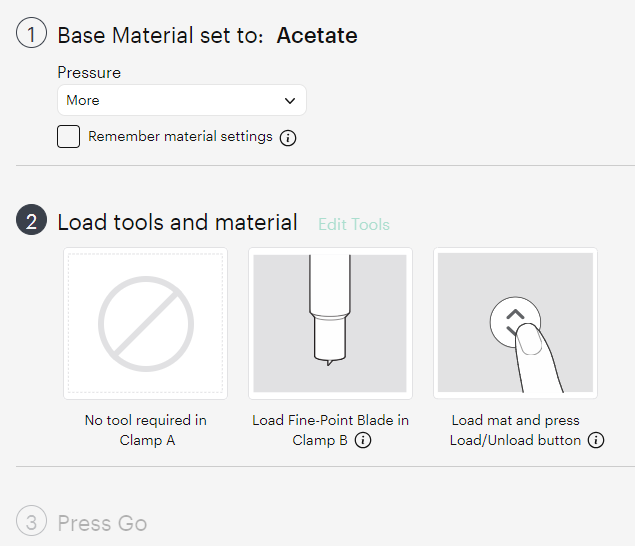This screenshot has height=546, width=635.
Task: Enable Remember material settings checkbox
Action: coord(69,137)
